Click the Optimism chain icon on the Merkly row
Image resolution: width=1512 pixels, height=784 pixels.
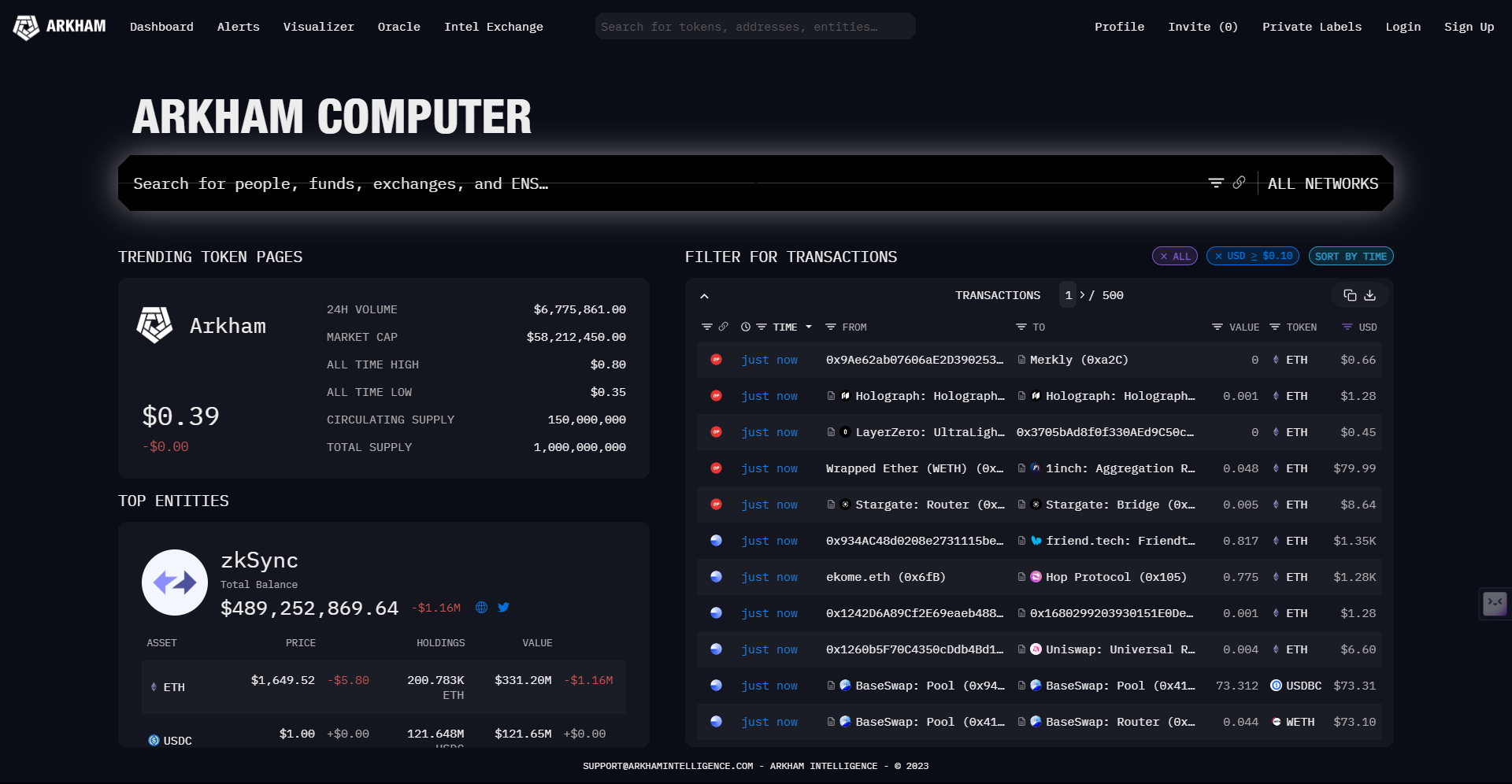pos(716,360)
